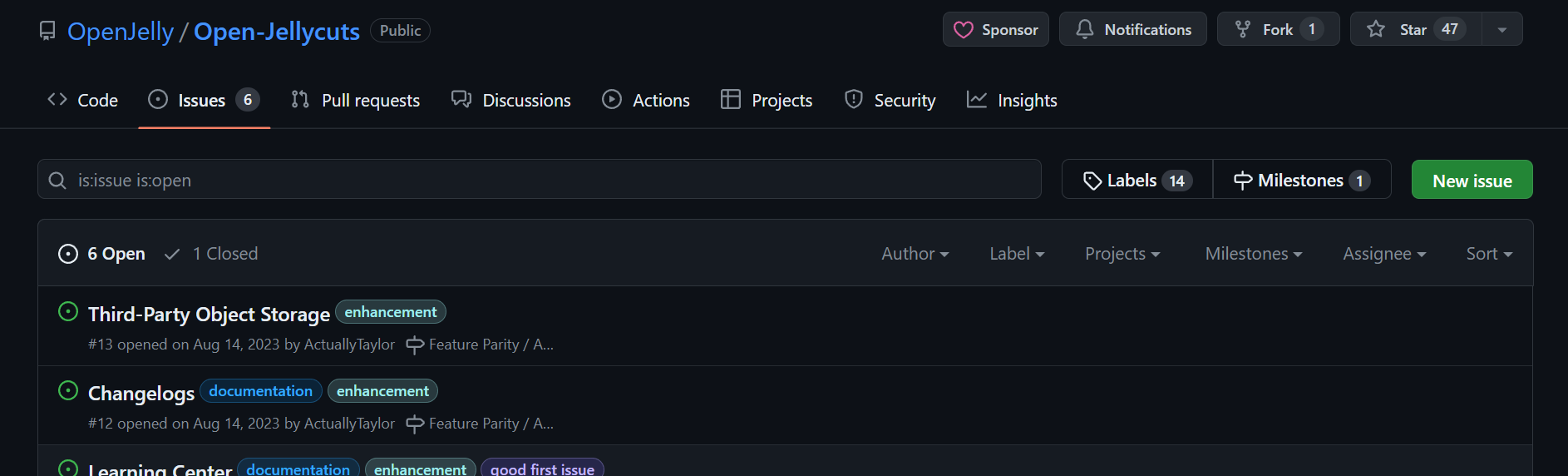1568x476 pixels.
Task: Click the Notifications bell icon
Action: pyautogui.click(x=1085, y=29)
